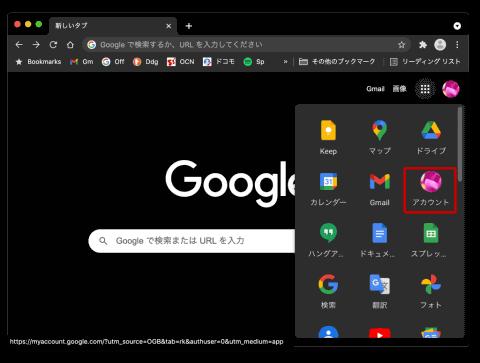The width and height of the screenshot is (480, 363).
Task: Open the Sp Spotify bookmark
Action: click(254, 62)
